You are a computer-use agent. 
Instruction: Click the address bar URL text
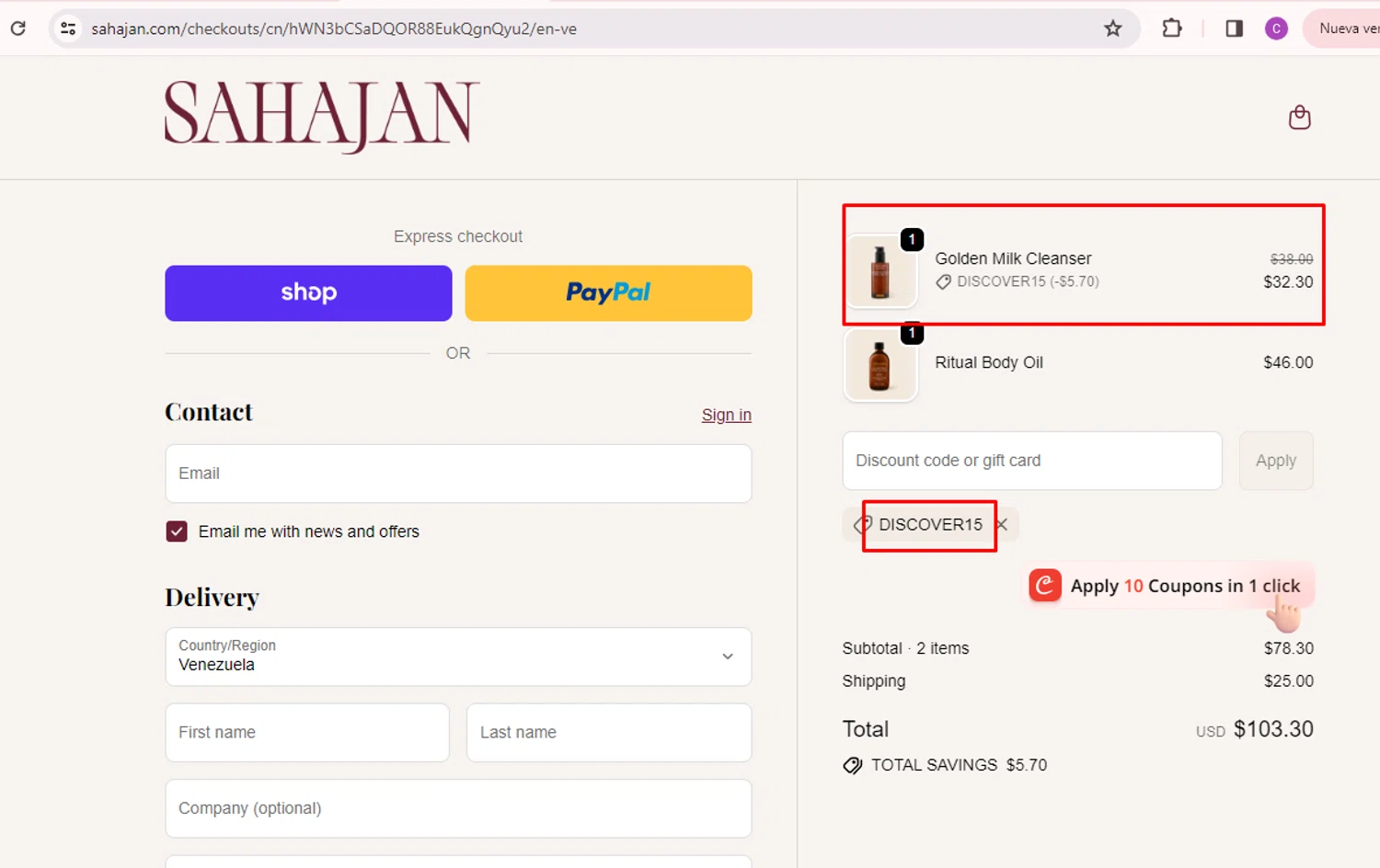[334, 29]
